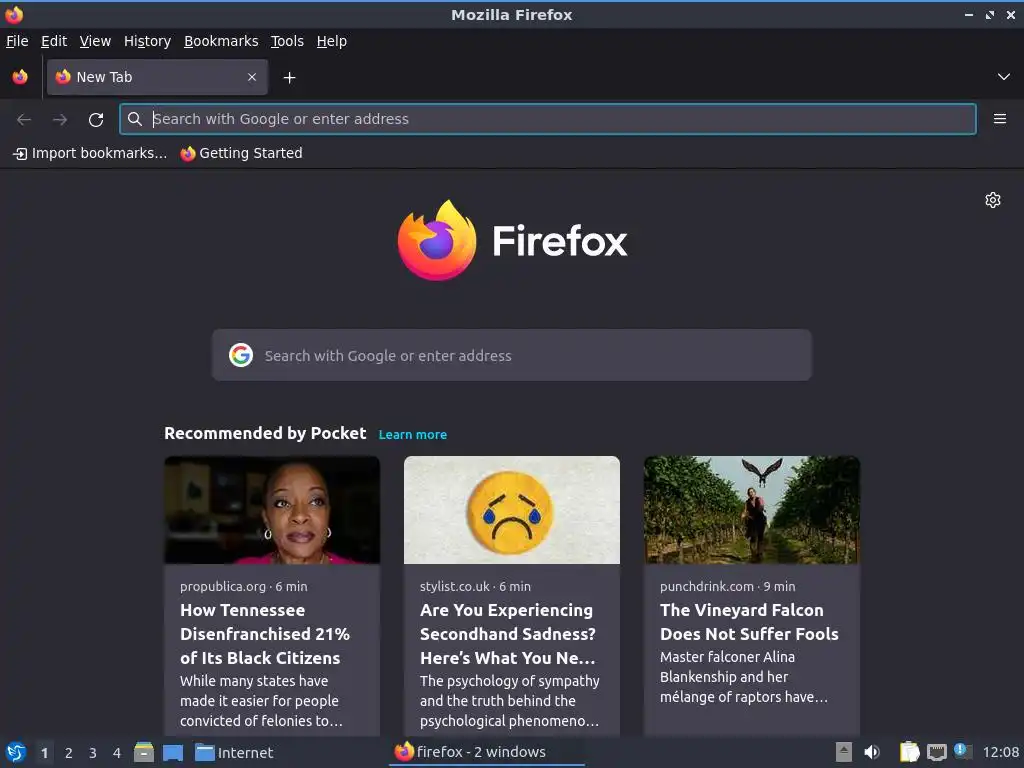Viewport: 1024px width, 768px height.
Task: Reload the current page
Action: click(x=96, y=120)
